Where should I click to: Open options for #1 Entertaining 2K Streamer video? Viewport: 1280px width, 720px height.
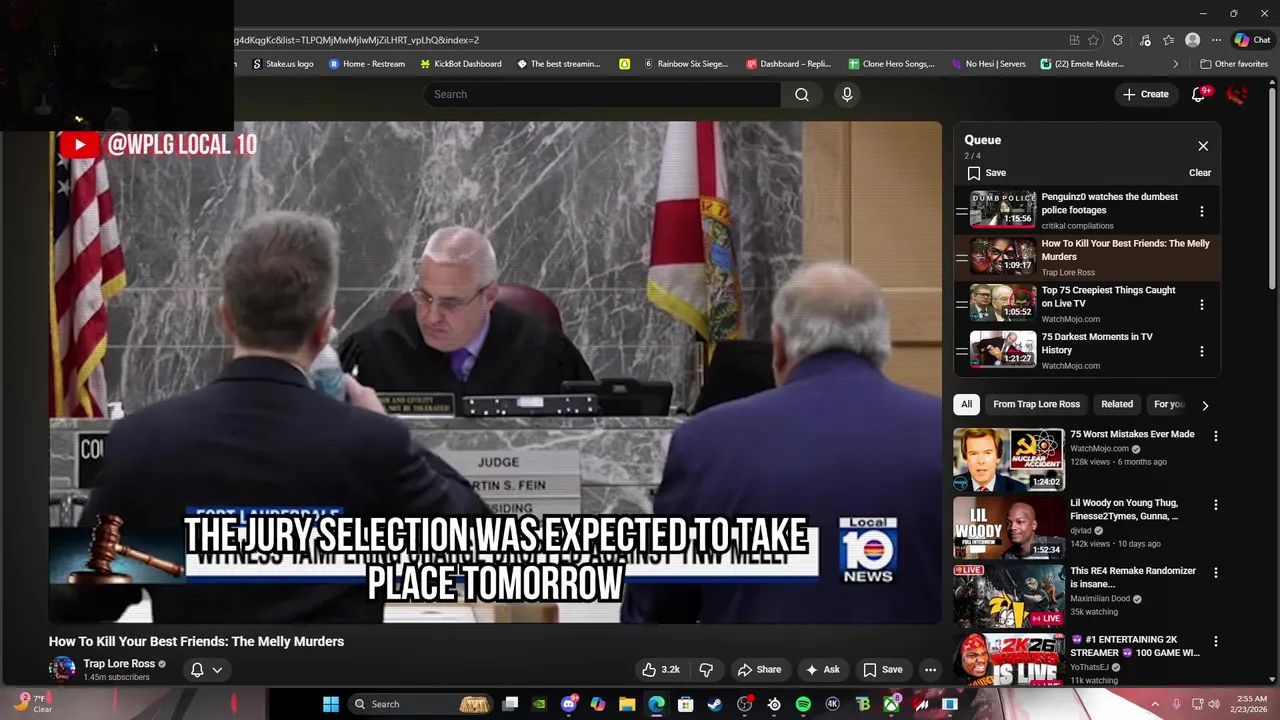point(1216,641)
